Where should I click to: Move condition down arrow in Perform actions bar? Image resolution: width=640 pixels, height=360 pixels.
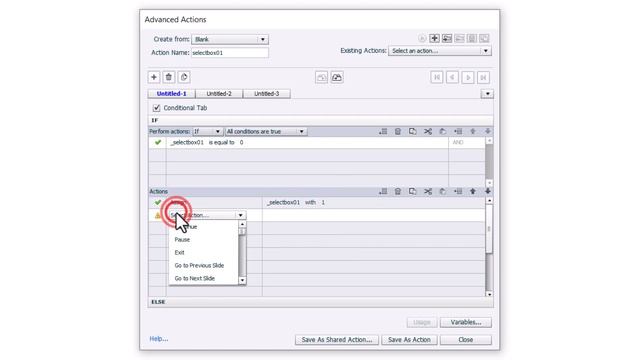(488, 131)
